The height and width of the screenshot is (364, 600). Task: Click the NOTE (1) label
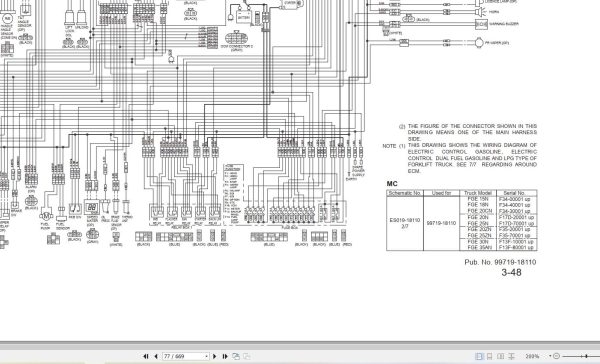(x=394, y=146)
